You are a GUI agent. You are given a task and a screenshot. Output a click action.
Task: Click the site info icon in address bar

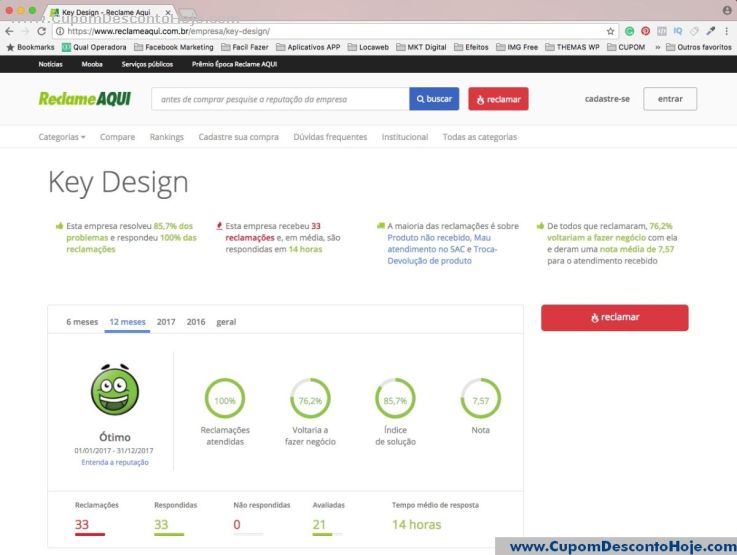(x=60, y=31)
